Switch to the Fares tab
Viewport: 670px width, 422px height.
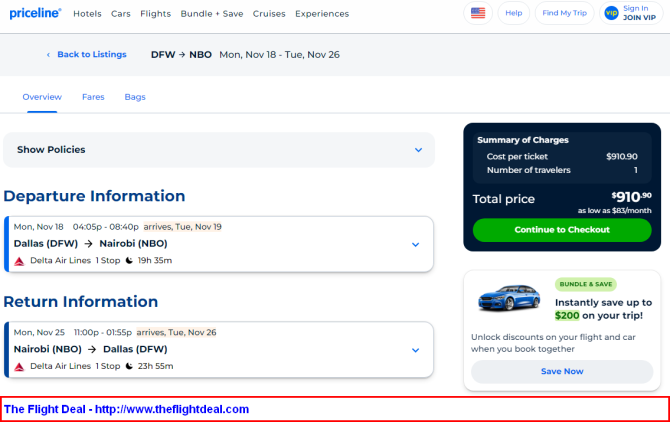tap(93, 97)
